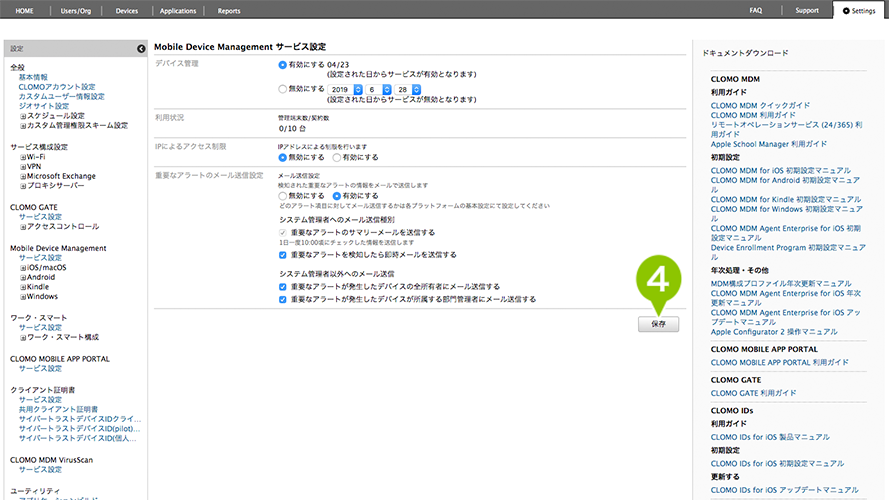889x500 pixels.
Task: Open サービス設定 under CLOMO GATE
Action: coord(40,217)
